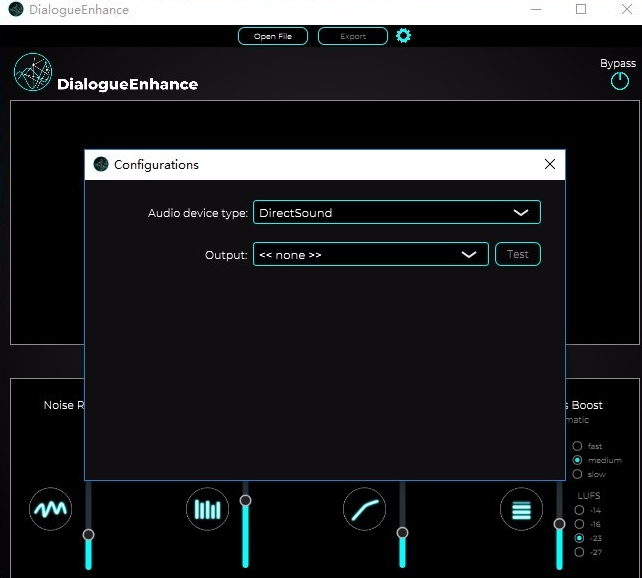Click the curve icon

pos(364,509)
